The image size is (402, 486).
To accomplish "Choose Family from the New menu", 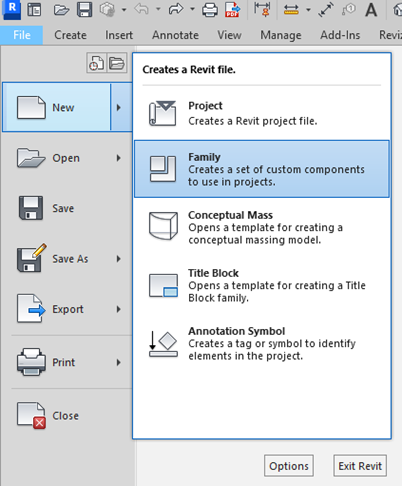I will tap(262, 169).
